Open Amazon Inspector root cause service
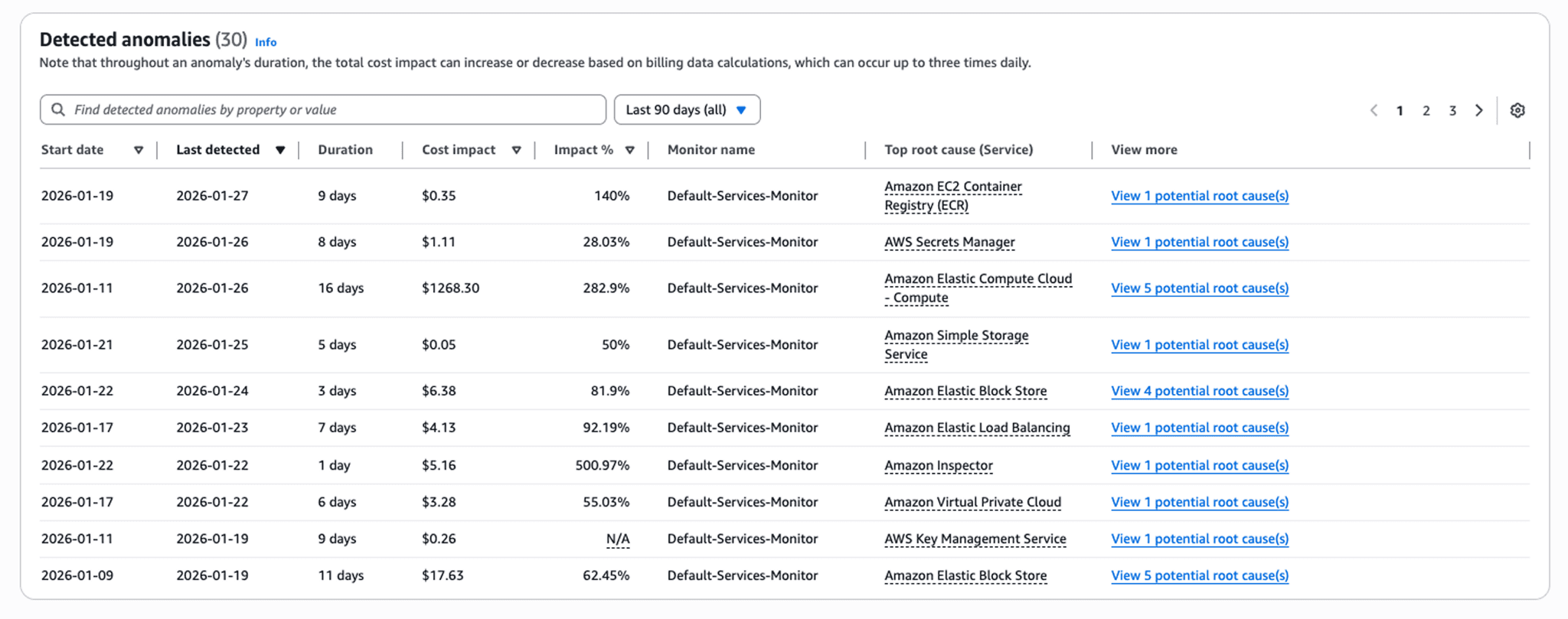Viewport: 1568px width, 619px height. click(x=938, y=465)
